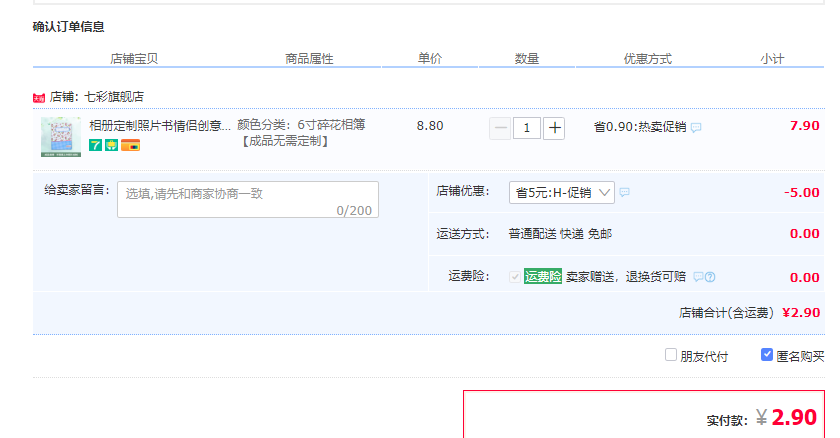This screenshot has height=438, width=840.
Task: Toggle the 运费险 checkbox
Action: [515, 277]
